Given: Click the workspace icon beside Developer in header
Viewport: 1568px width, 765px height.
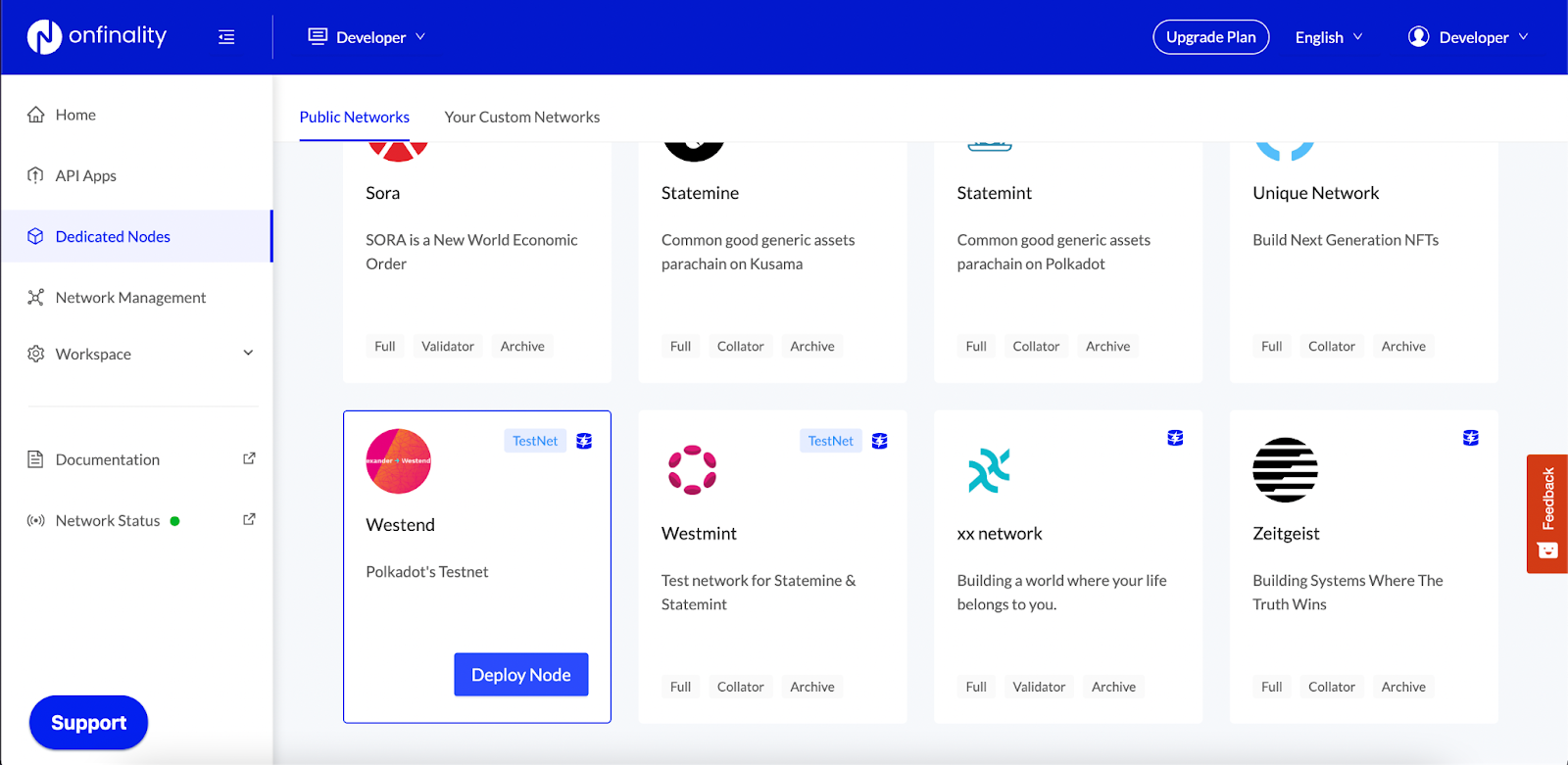Looking at the screenshot, I should (318, 36).
